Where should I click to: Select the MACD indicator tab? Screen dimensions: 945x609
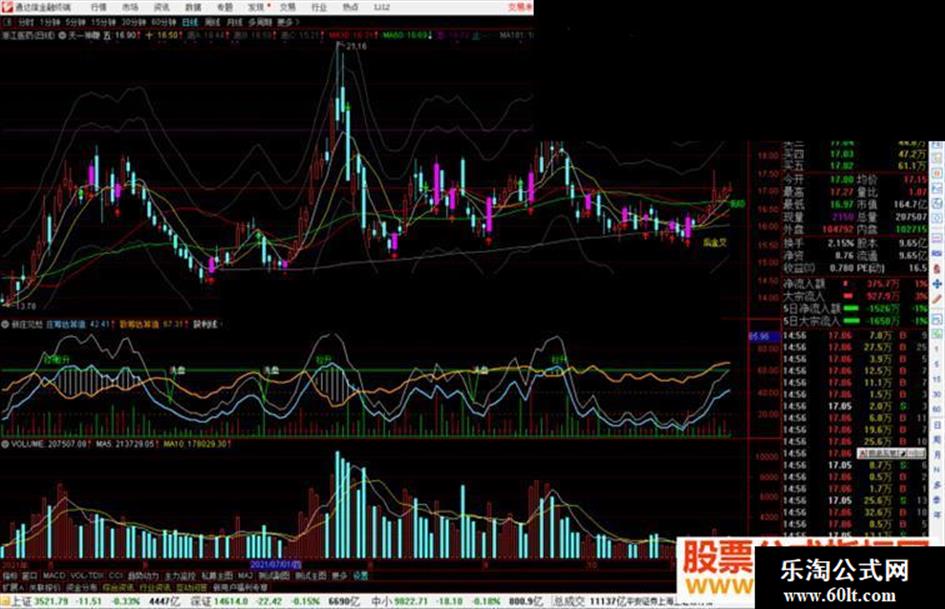point(54,576)
